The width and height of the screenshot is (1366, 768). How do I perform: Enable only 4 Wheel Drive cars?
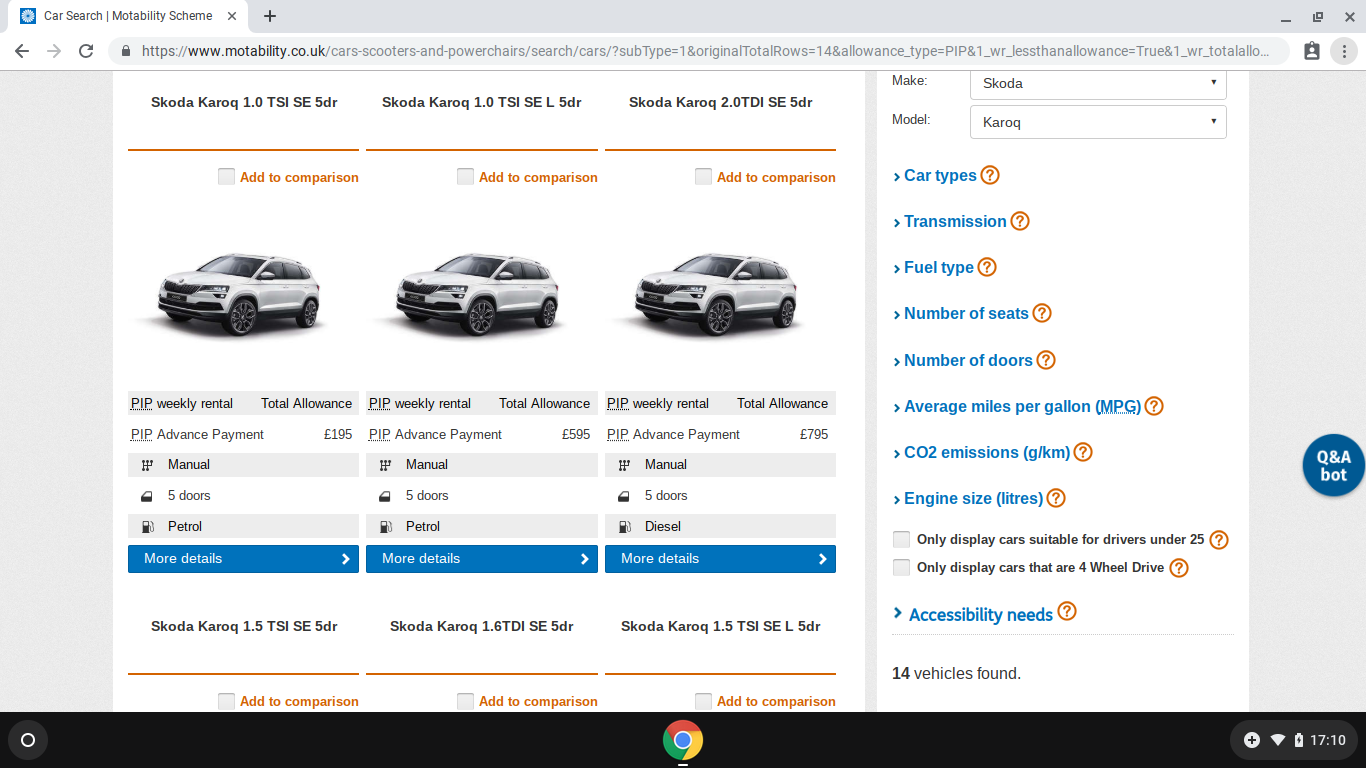901,567
